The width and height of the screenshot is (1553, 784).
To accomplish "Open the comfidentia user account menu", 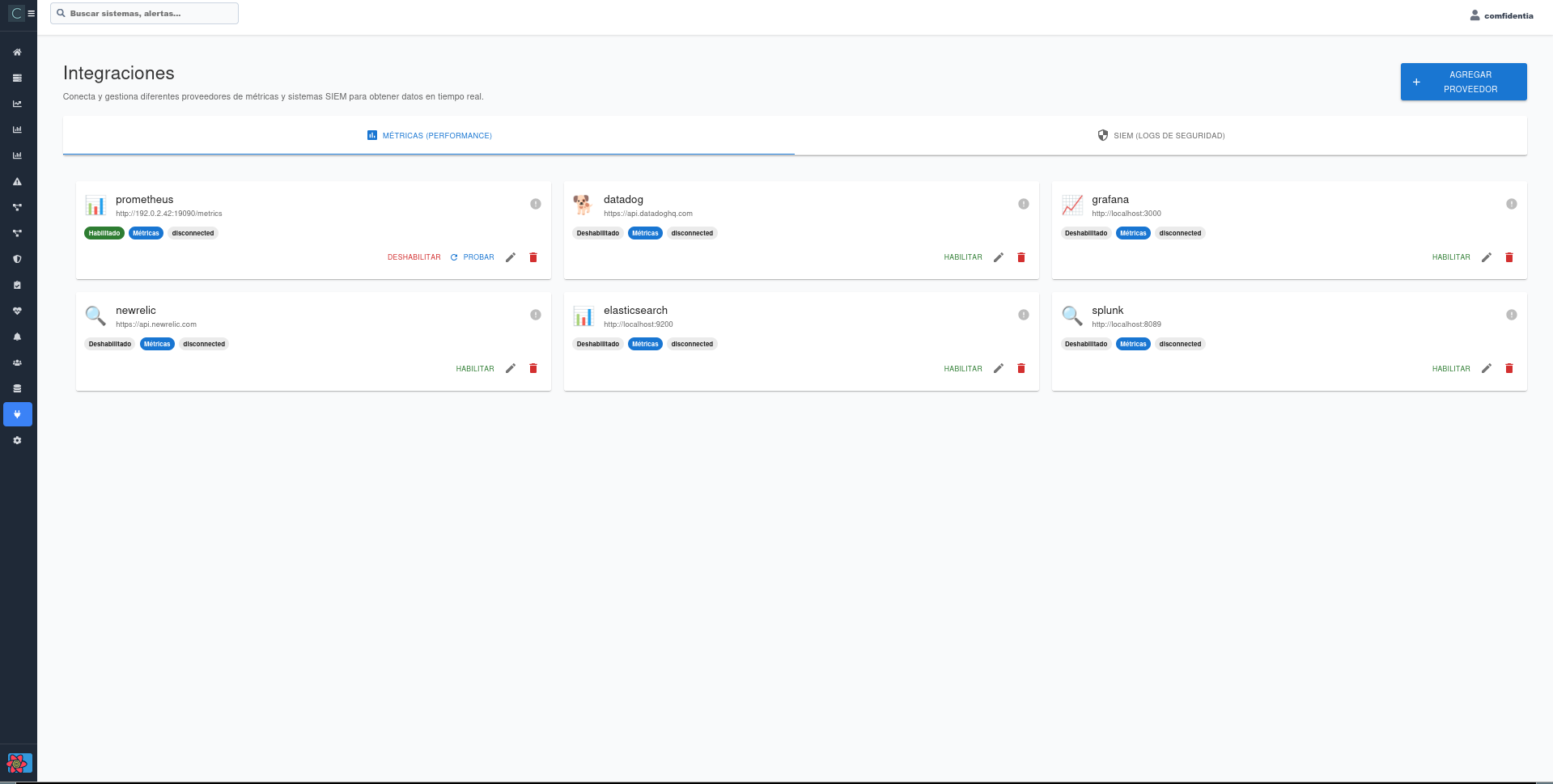I will [1501, 15].
